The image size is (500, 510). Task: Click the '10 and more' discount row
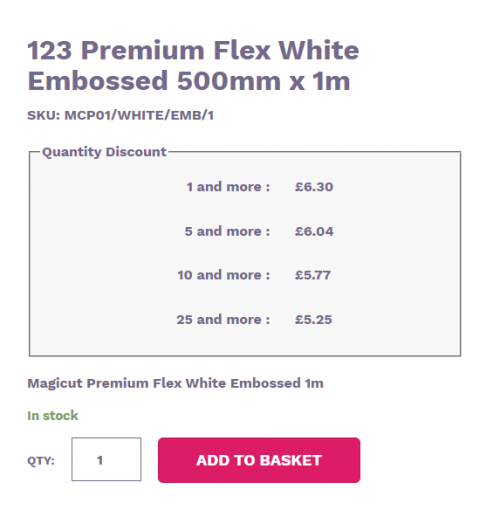pos(254,275)
